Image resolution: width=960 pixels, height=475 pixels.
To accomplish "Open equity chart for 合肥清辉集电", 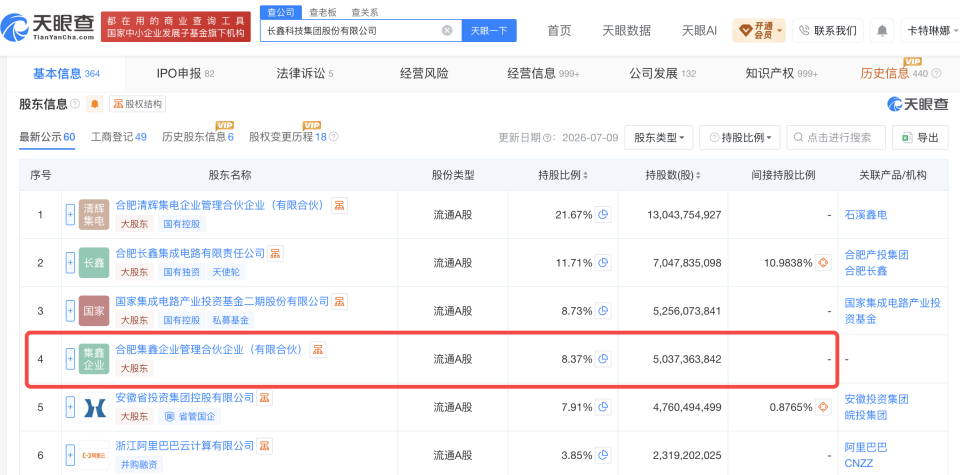I will click(x=340, y=205).
